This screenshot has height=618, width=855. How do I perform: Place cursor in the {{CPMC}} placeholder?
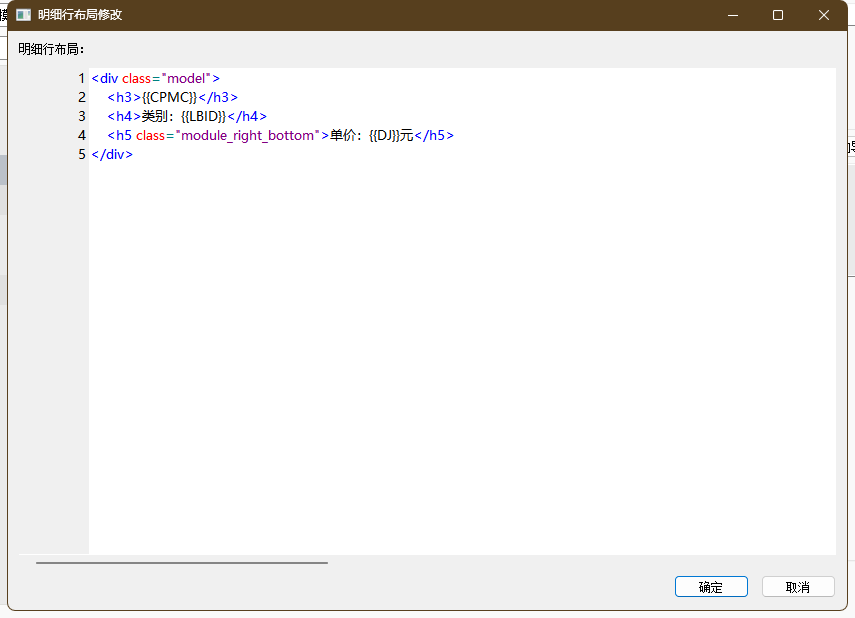coord(169,97)
